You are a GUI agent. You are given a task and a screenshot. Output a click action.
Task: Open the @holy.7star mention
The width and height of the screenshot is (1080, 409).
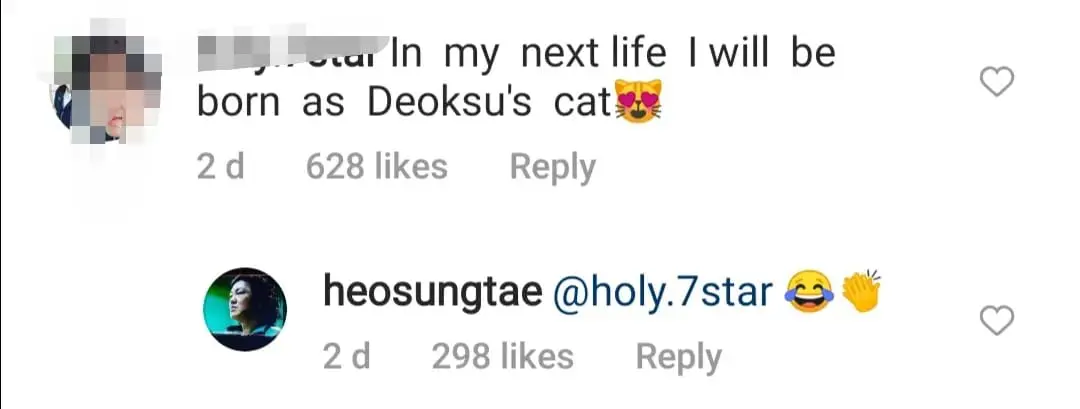coord(662,292)
